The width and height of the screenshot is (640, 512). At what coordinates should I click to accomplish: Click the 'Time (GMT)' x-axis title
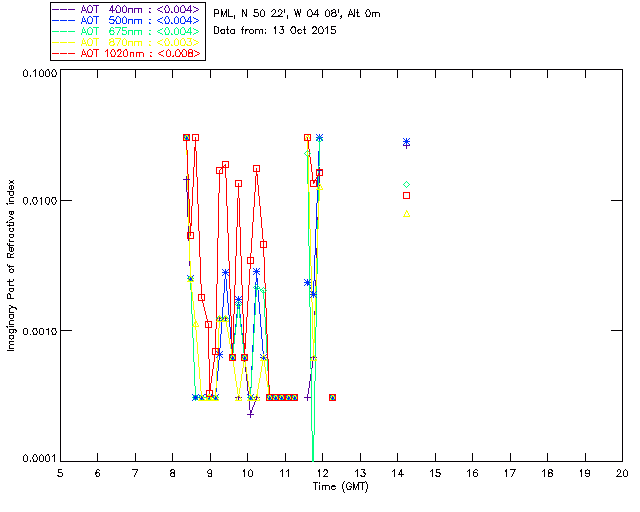coord(341,486)
